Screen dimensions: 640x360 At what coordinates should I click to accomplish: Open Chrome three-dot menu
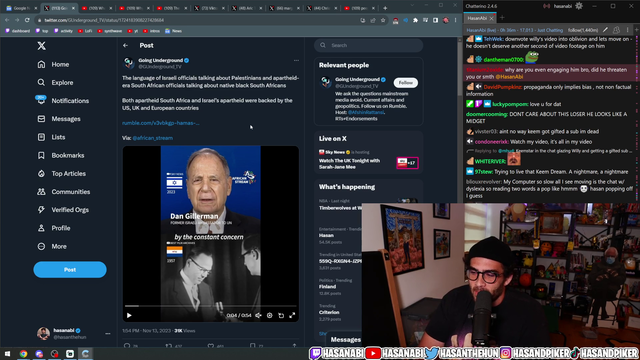coord(456,20)
